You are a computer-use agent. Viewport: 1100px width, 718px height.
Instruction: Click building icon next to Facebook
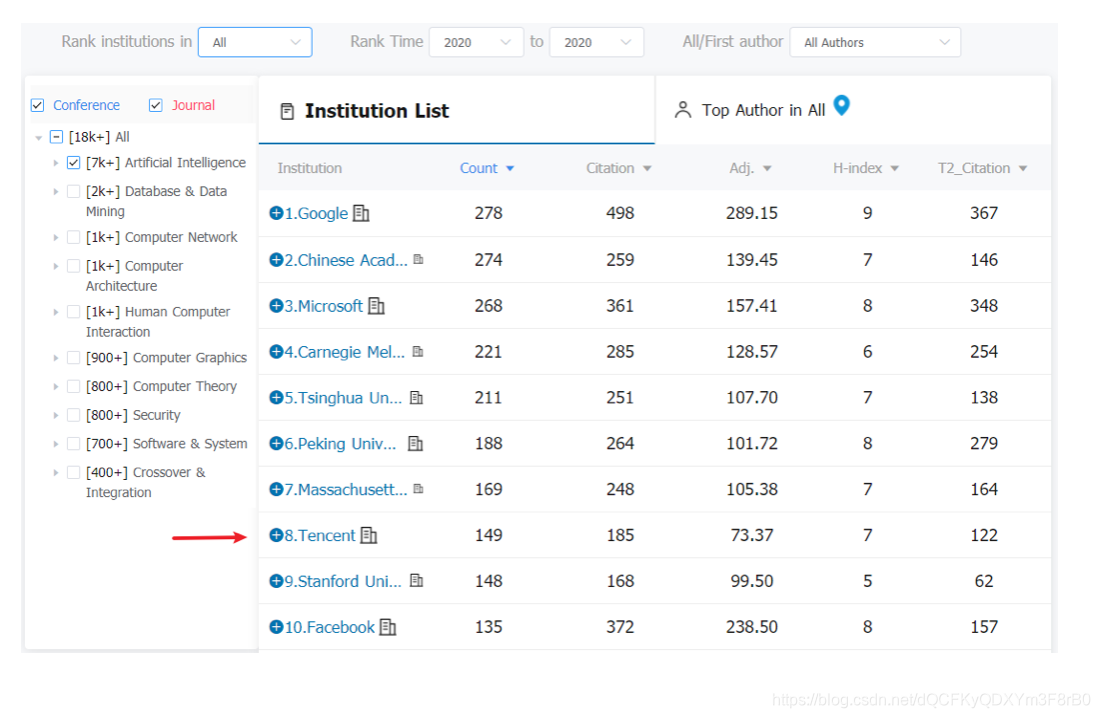click(388, 627)
